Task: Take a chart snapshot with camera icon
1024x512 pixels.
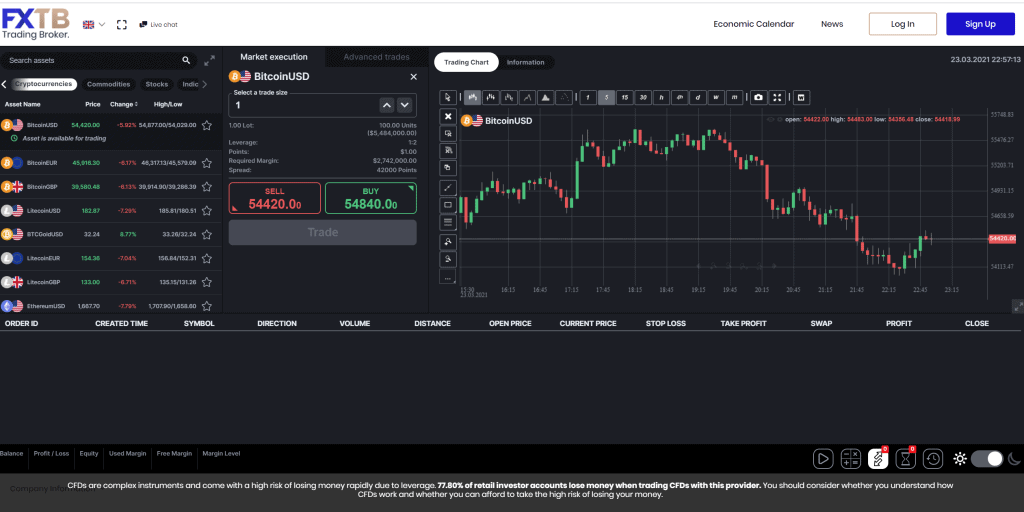Action: tap(758, 97)
